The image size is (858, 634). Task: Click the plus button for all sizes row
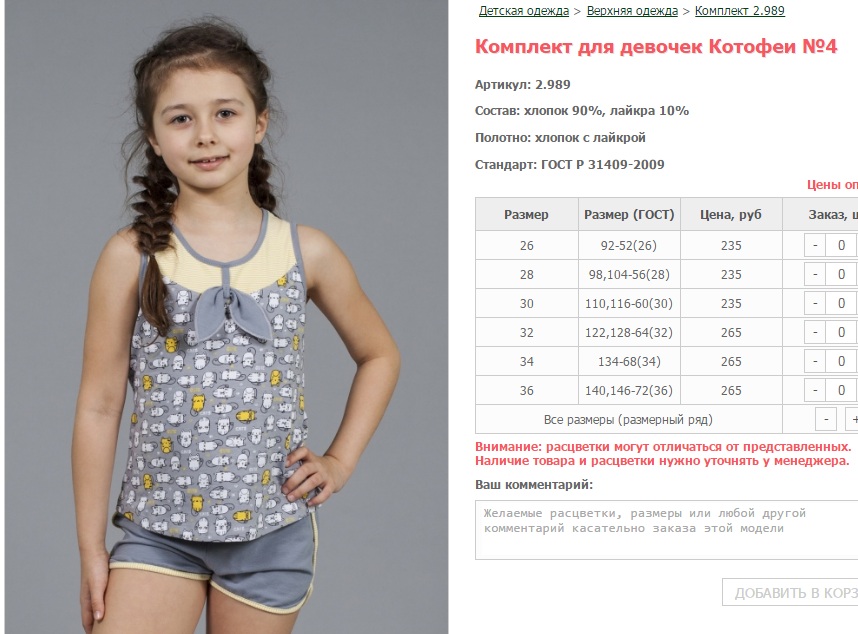(852, 420)
